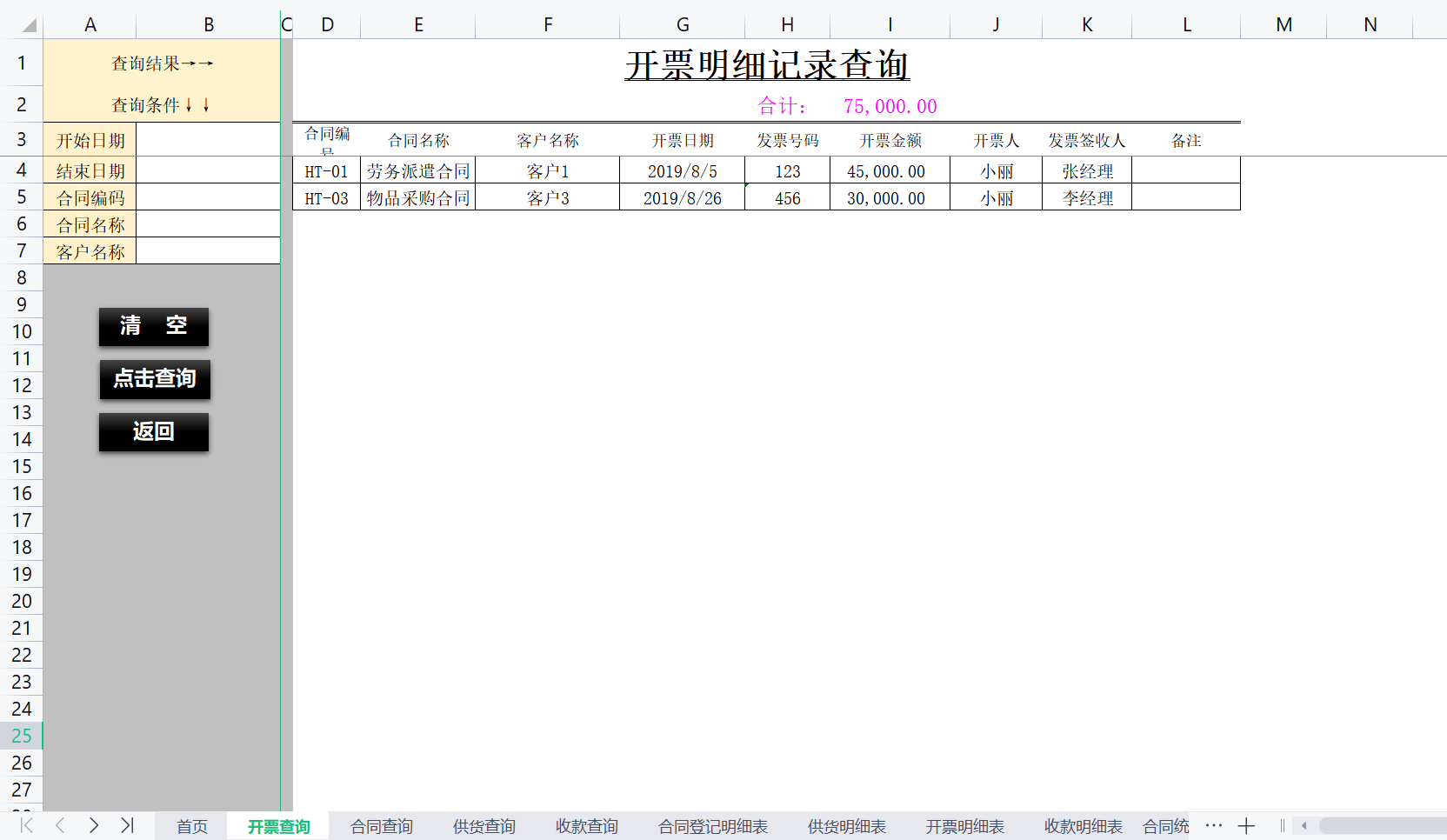Screen dimensions: 1447x840
Task: Switch to the 收款查询 tab
Action: (586, 826)
